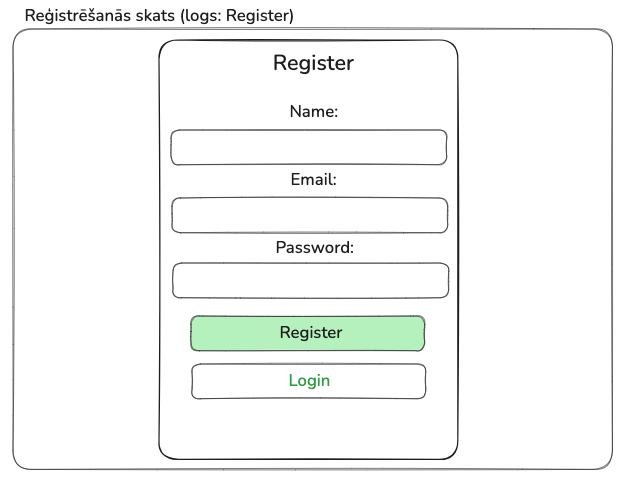Click into the Email text box
The height and width of the screenshot is (487, 631).
coord(309,215)
